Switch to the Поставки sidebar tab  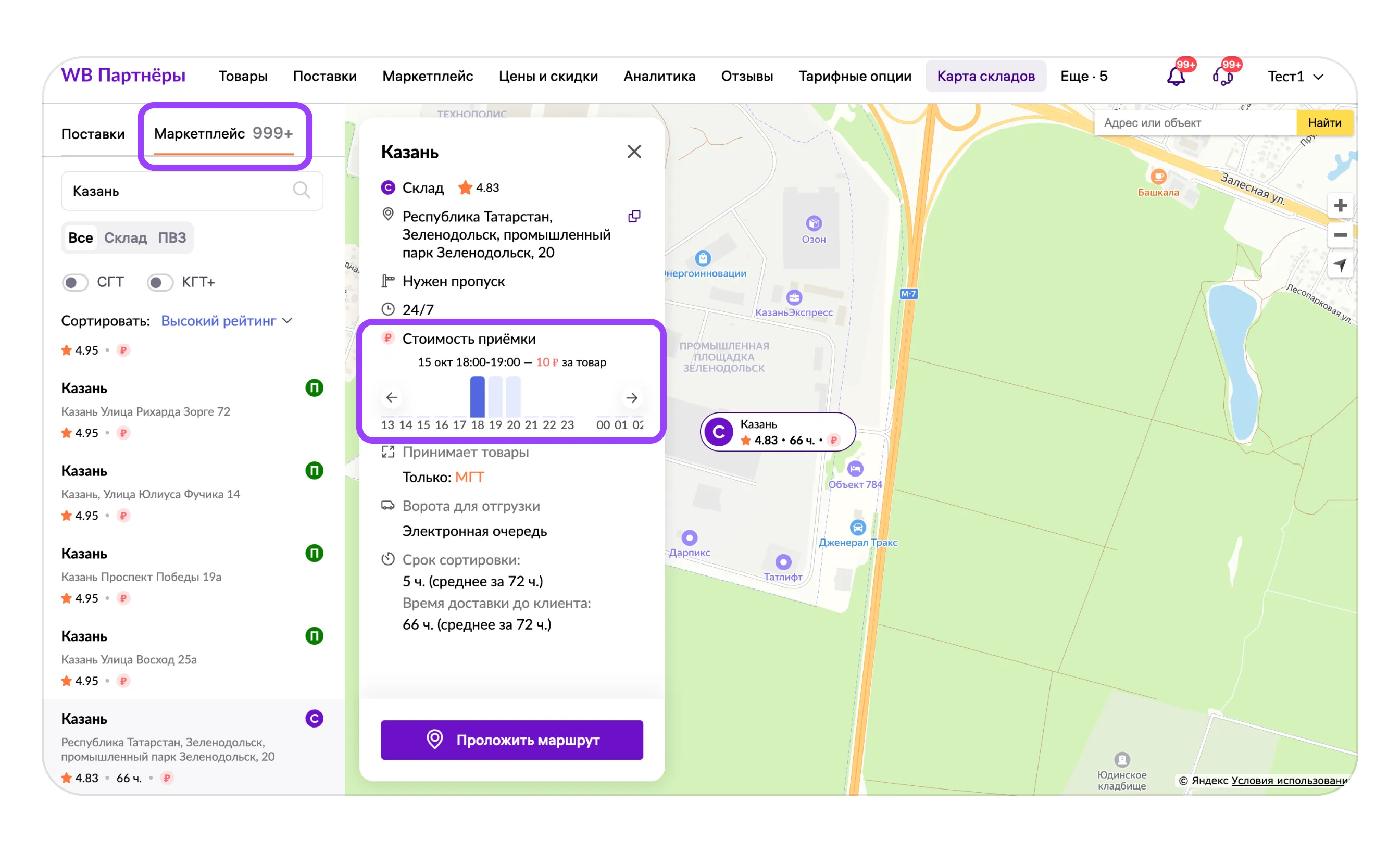[x=93, y=134]
